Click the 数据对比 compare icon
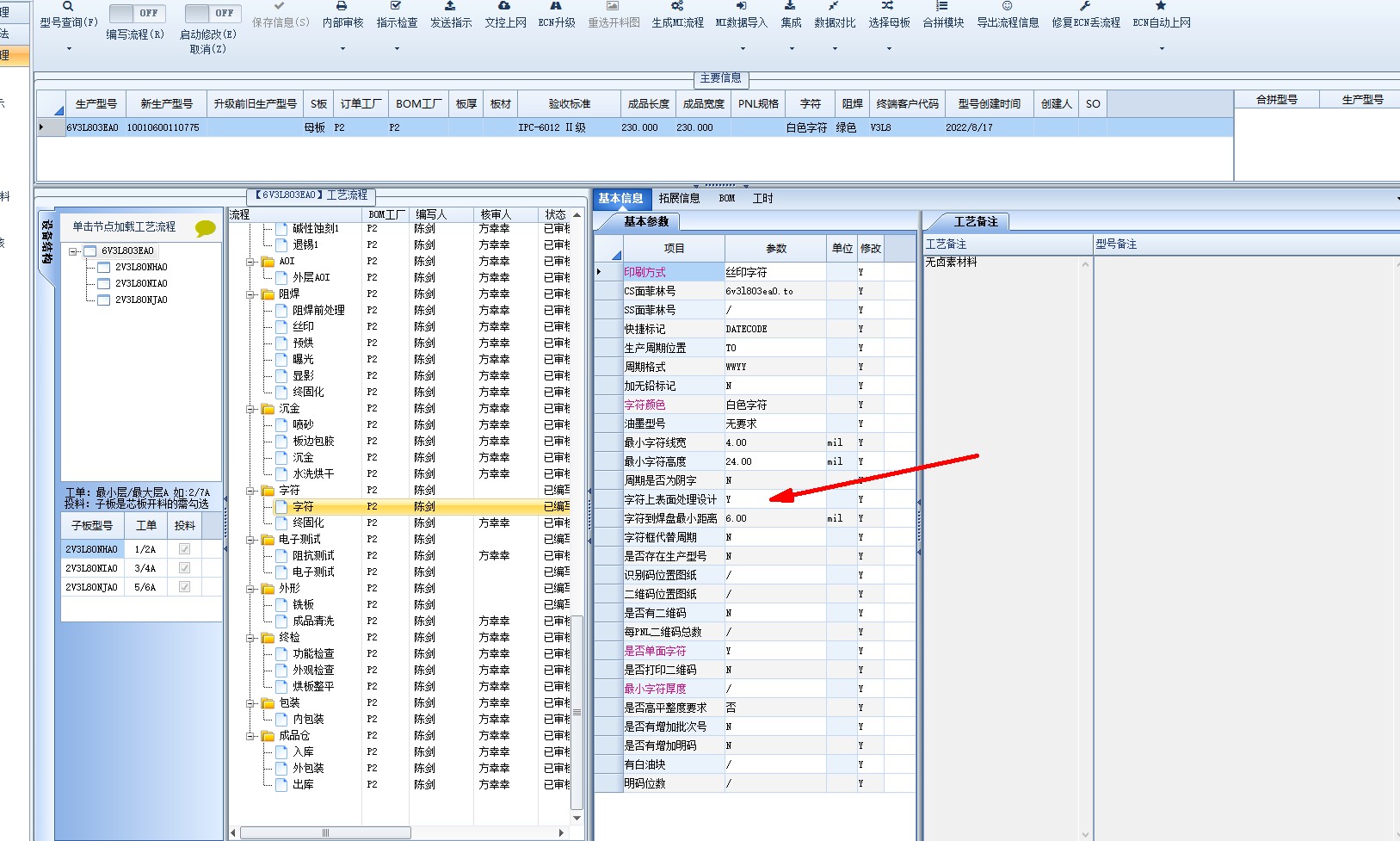1400x841 pixels. point(834,6)
